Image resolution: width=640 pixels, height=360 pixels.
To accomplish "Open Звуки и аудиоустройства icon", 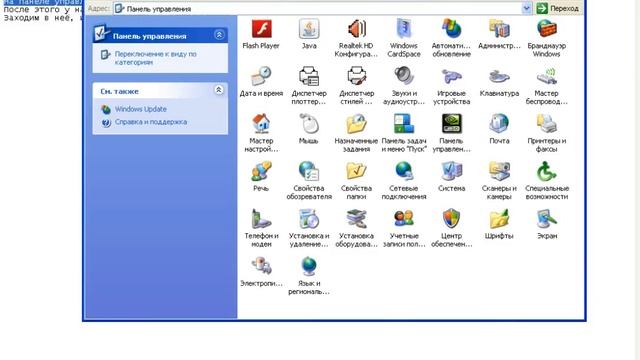I will pyautogui.click(x=404, y=76).
